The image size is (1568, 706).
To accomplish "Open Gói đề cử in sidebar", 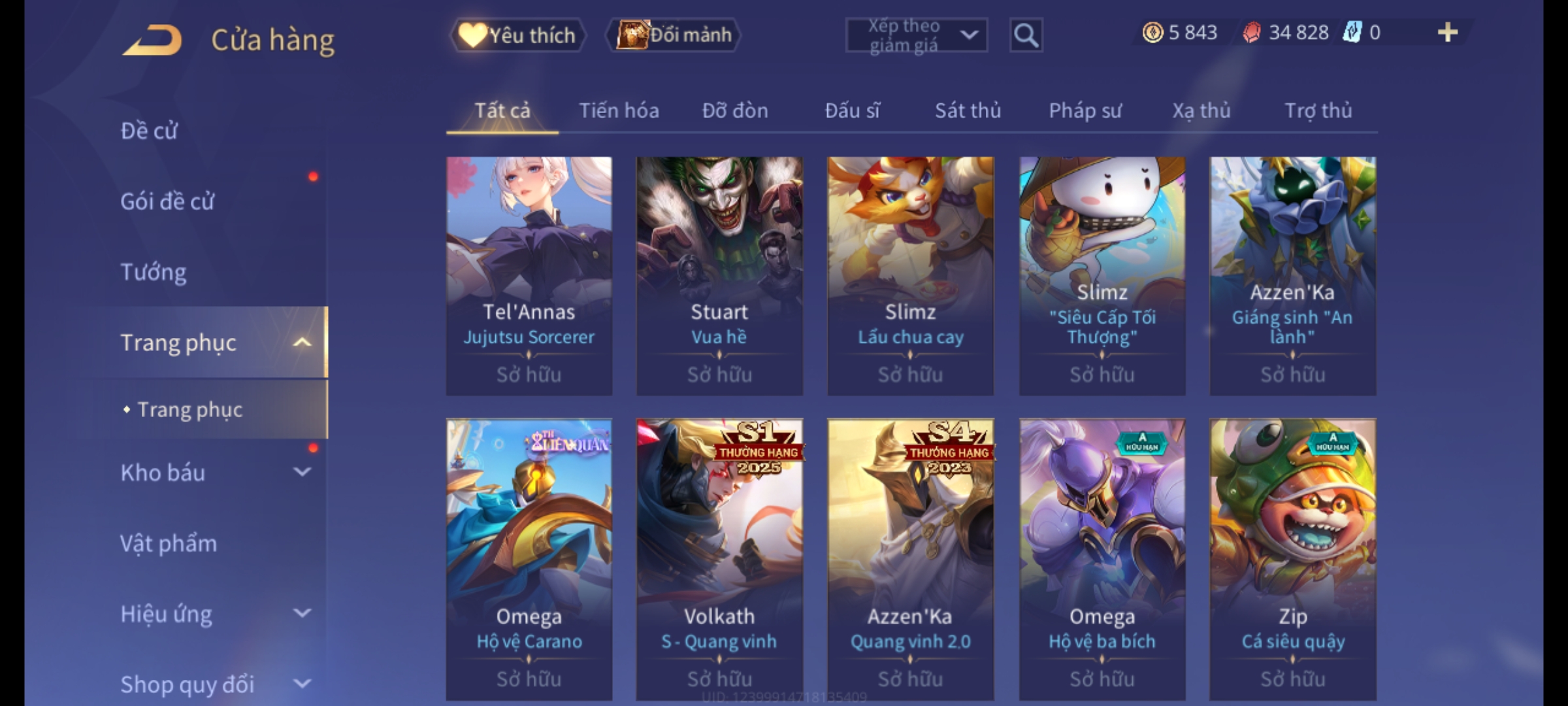I will [x=167, y=201].
